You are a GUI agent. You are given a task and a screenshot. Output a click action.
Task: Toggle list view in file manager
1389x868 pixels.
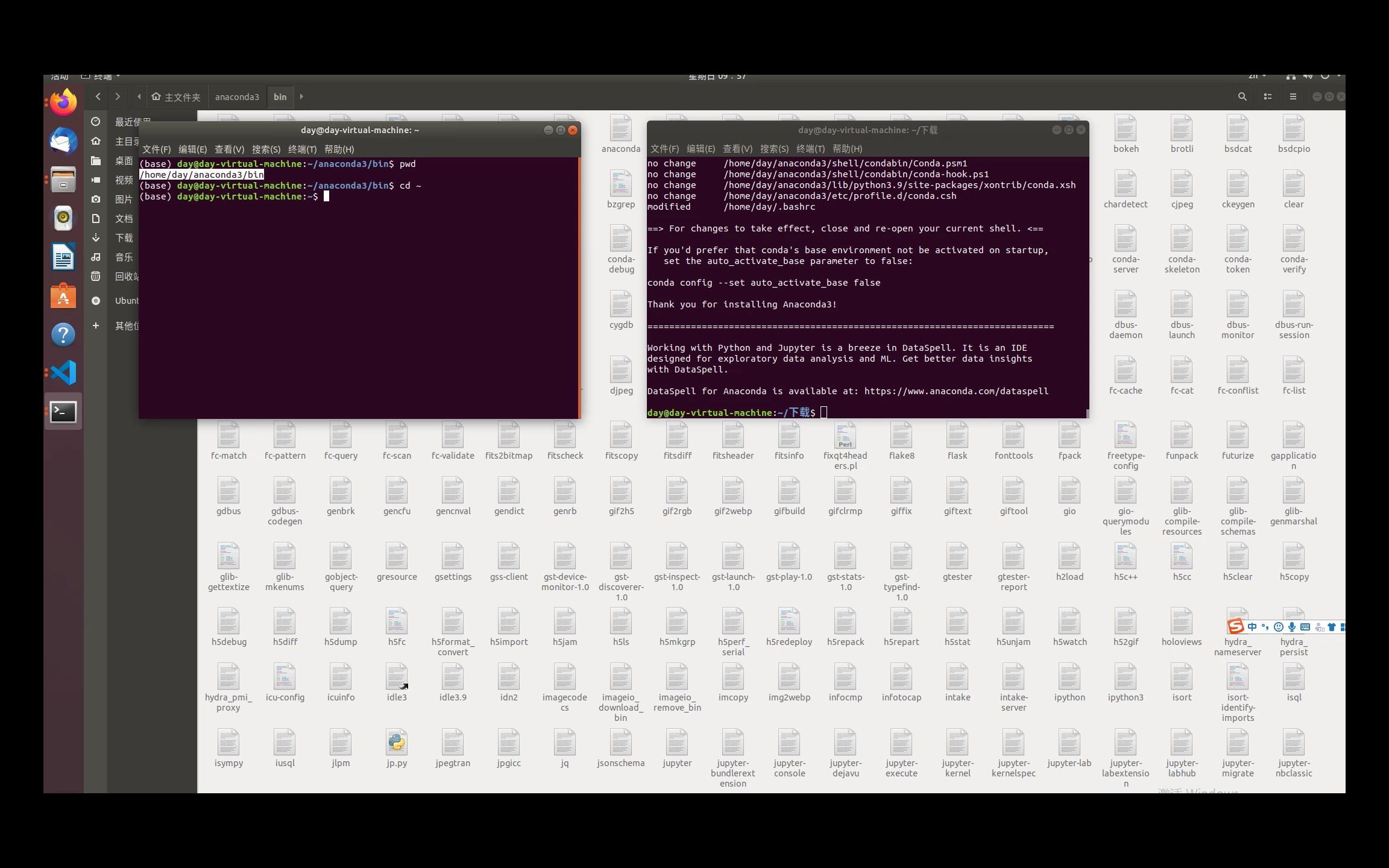[1267, 96]
